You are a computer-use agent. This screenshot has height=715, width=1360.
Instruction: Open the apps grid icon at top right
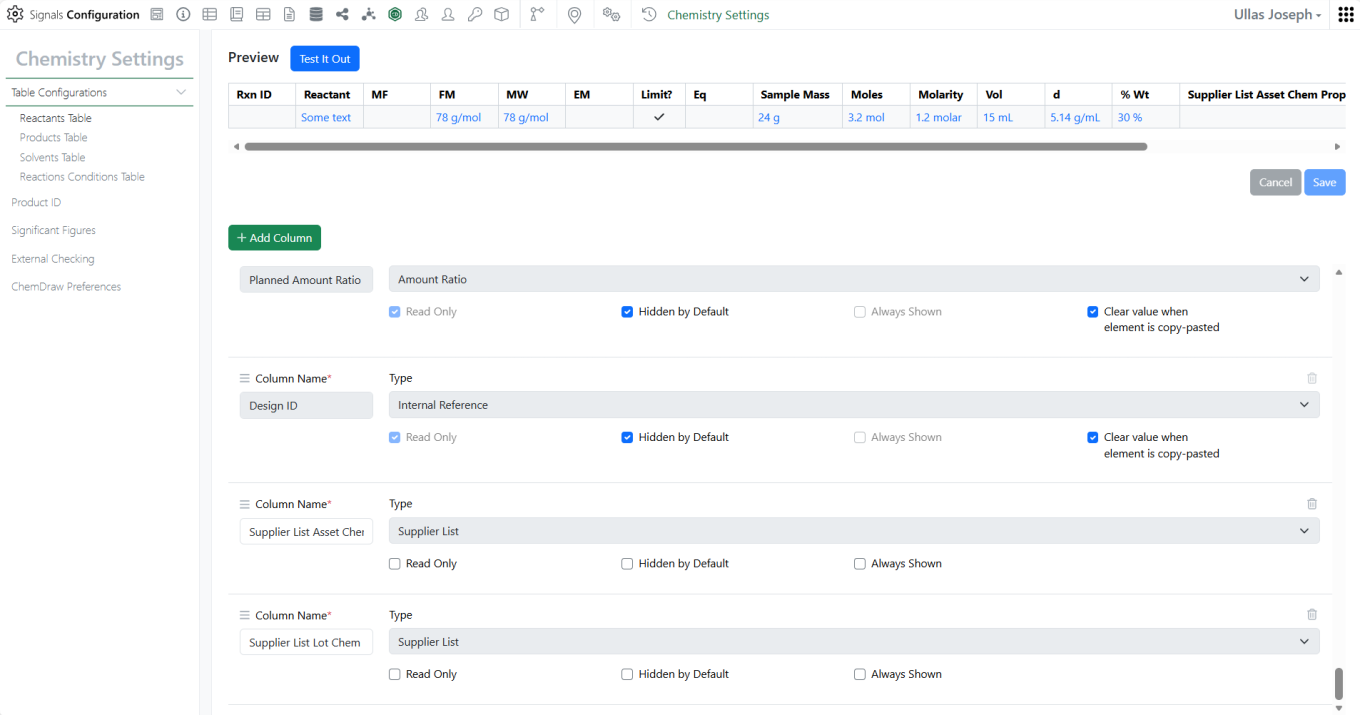coord(1345,15)
